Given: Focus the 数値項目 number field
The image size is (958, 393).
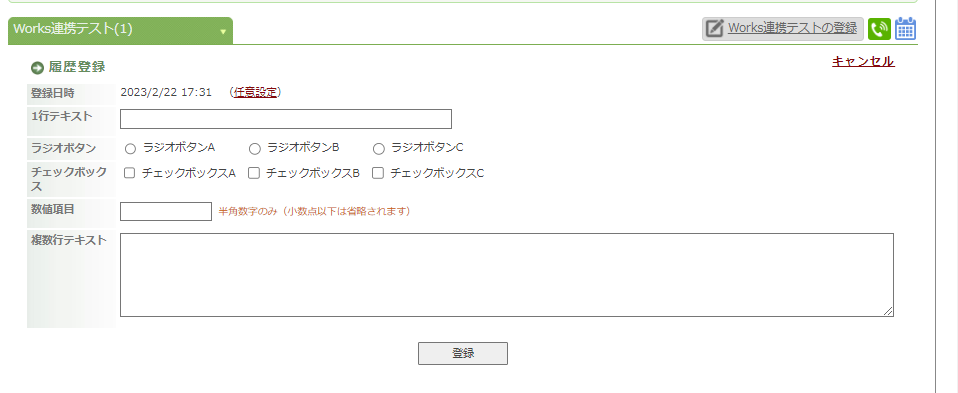Looking at the screenshot, I should click(166, 211).
